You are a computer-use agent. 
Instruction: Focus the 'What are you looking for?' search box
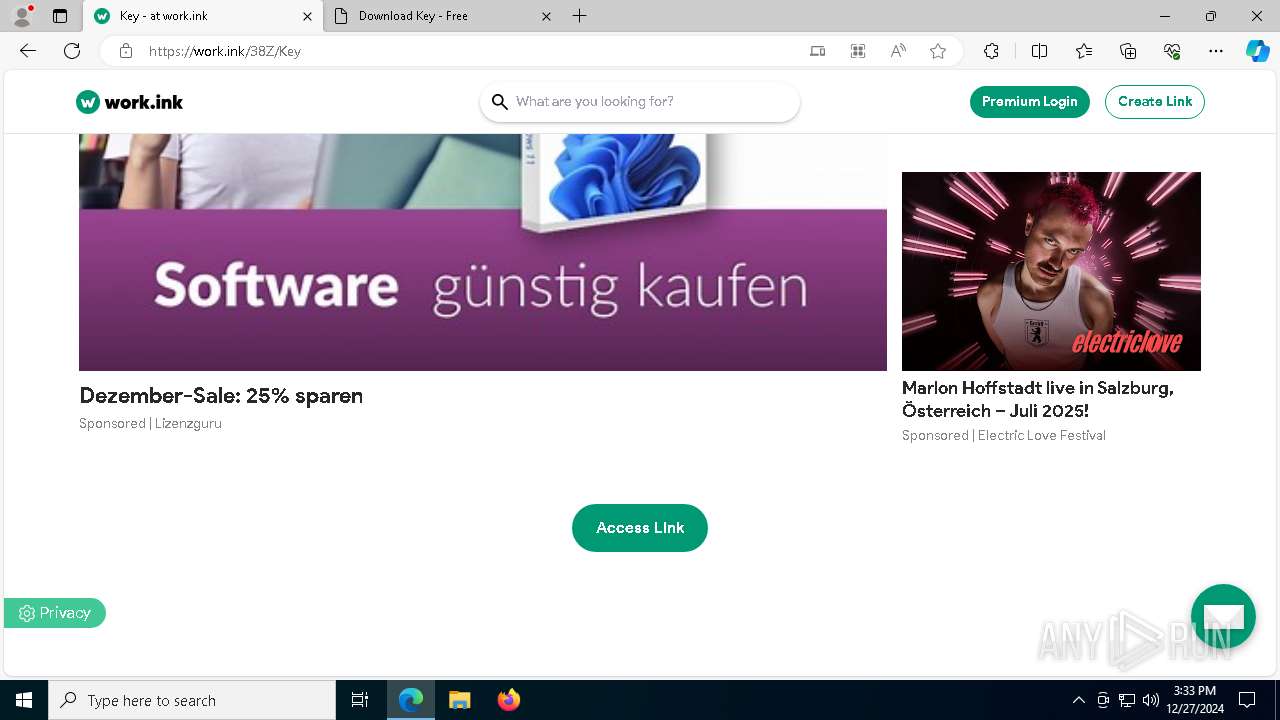pyautogui.click(x=640, y=102)
